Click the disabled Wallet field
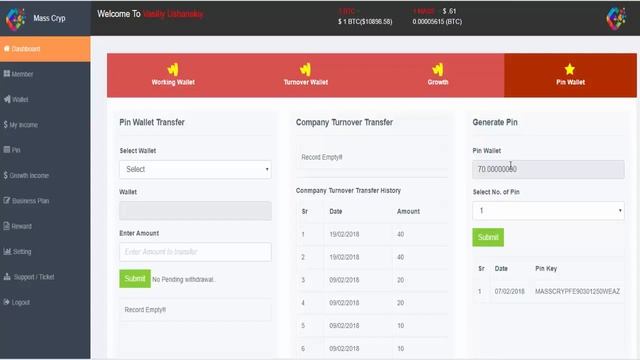640x360 pixels. pyautogui.click(x=195, y=211)
